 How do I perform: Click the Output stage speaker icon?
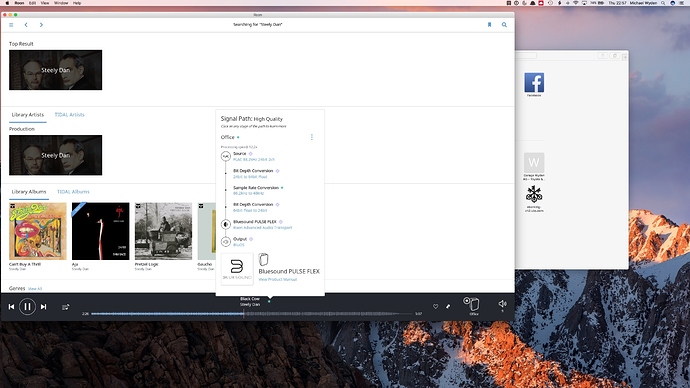[226, 242]
